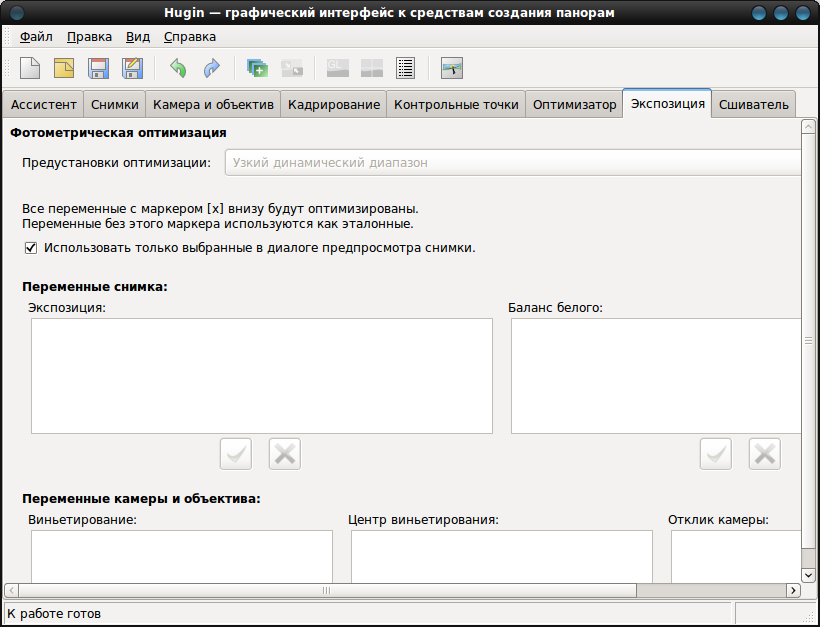Click the landscape picture icon in the toolbar
820x627 pixels.
coord(452,68)
